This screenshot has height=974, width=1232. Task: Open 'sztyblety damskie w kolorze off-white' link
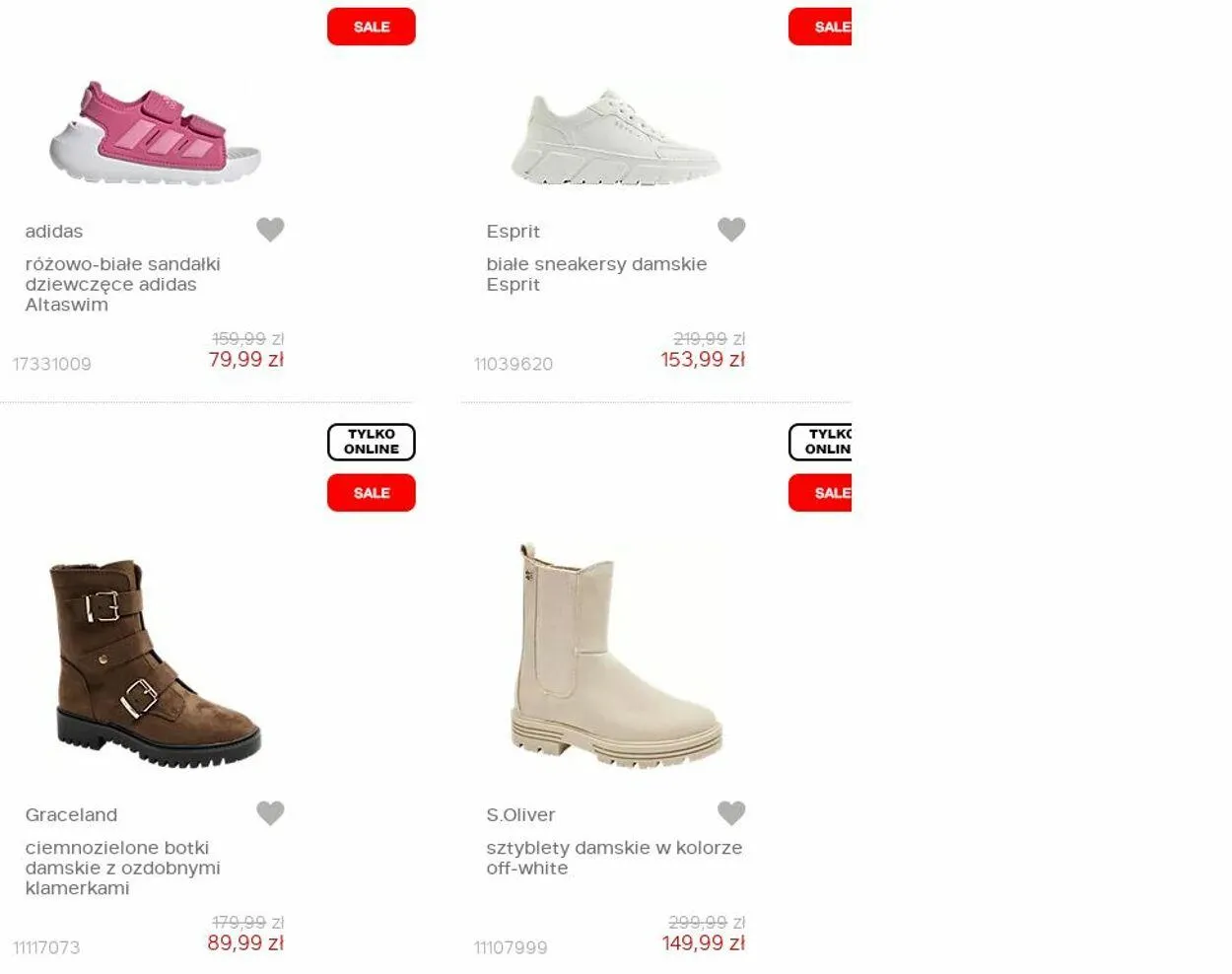[614, 858]
